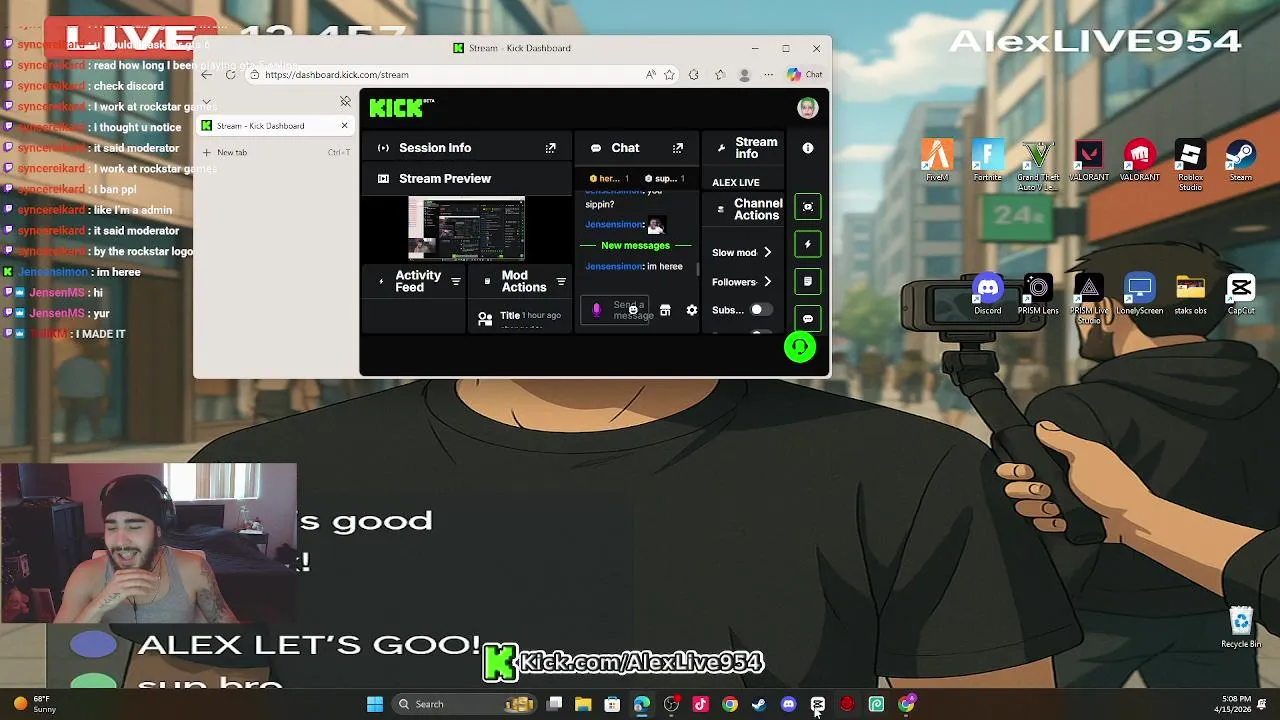Screen dimensions: 1280x720
Task: Open the speech bubble sidebar button
Action: (x=808, y=319)
